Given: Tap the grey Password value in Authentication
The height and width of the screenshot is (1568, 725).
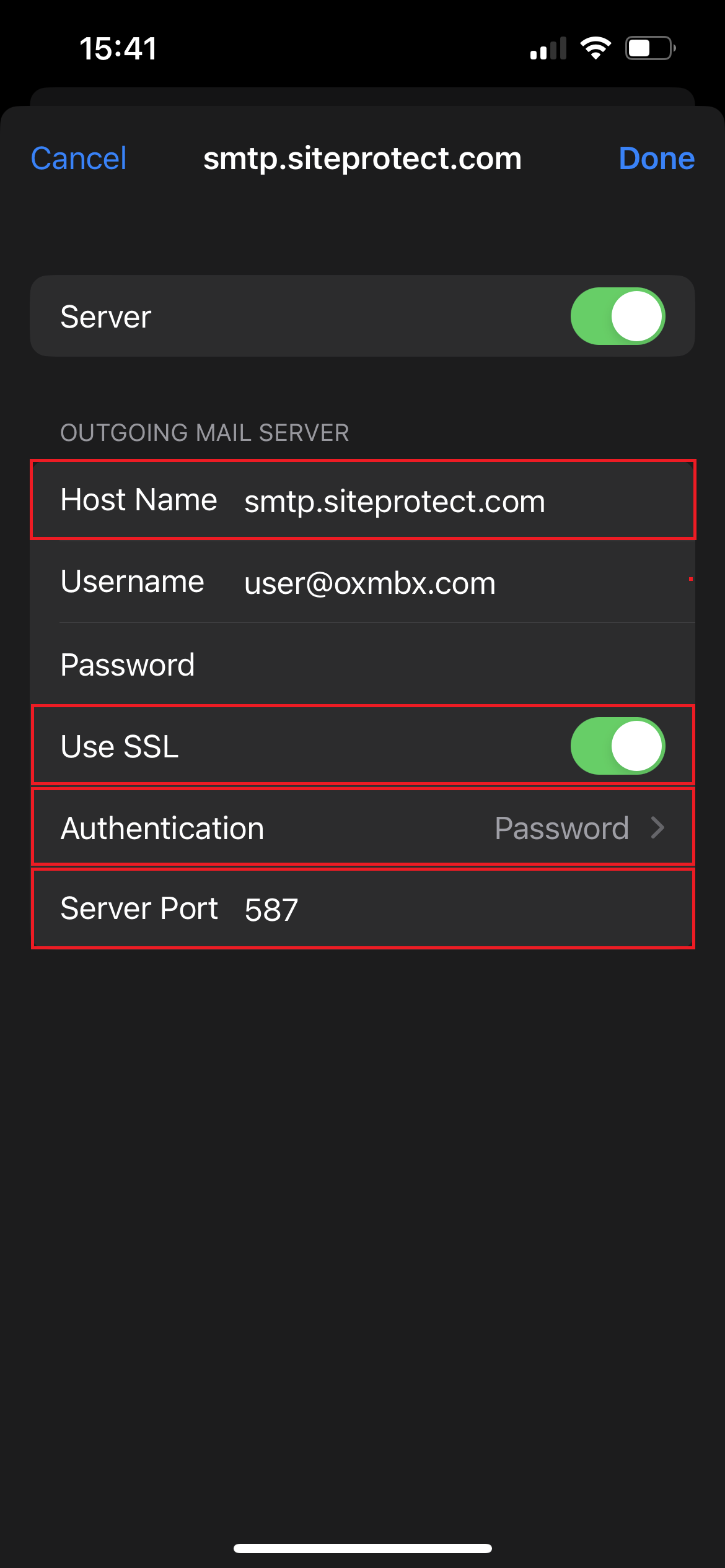Looking at the screenshot, I should [x=561, y=828].
